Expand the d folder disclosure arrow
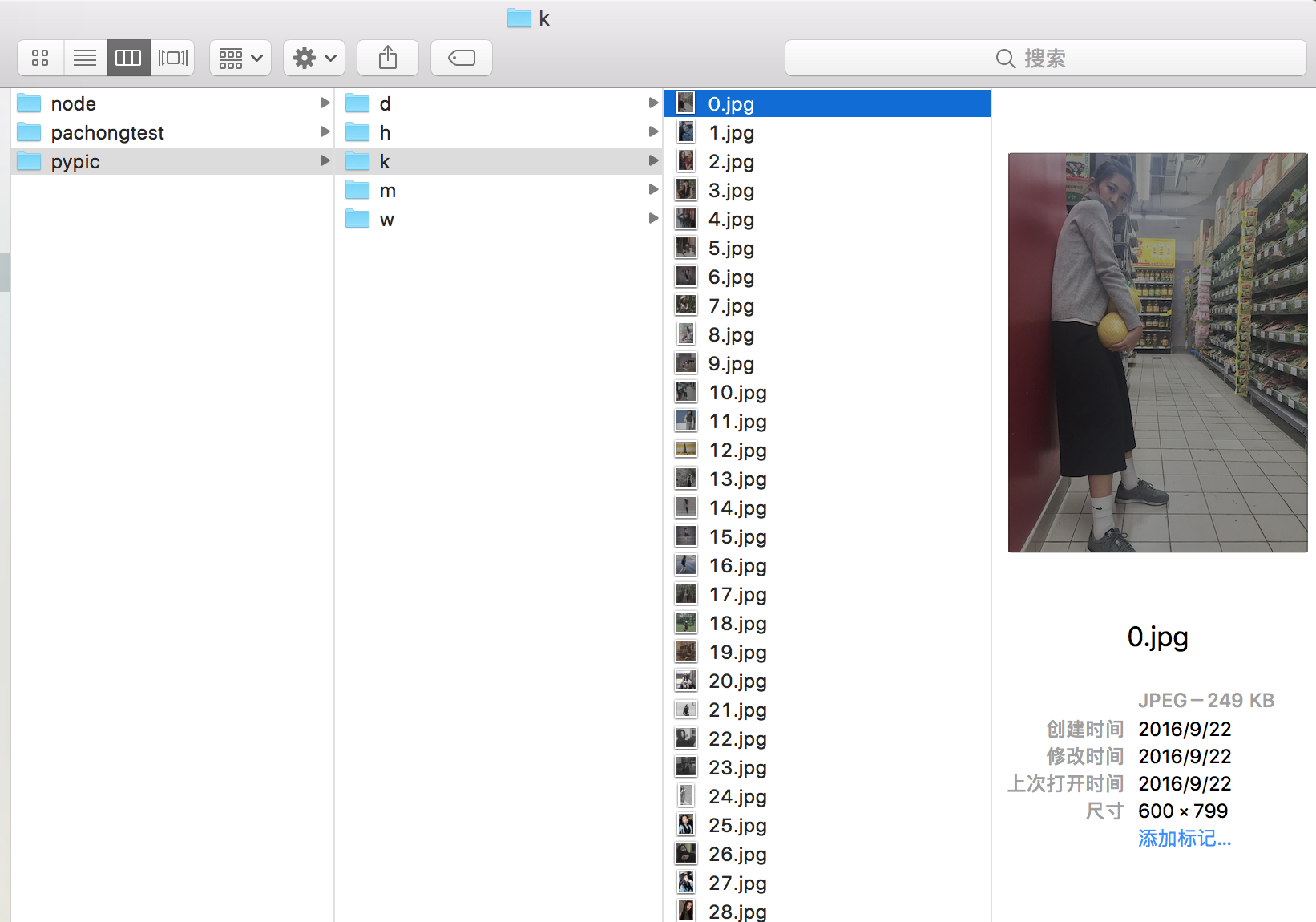The height and width of the screenshot is (922, 1316). [x=653, y=103]
